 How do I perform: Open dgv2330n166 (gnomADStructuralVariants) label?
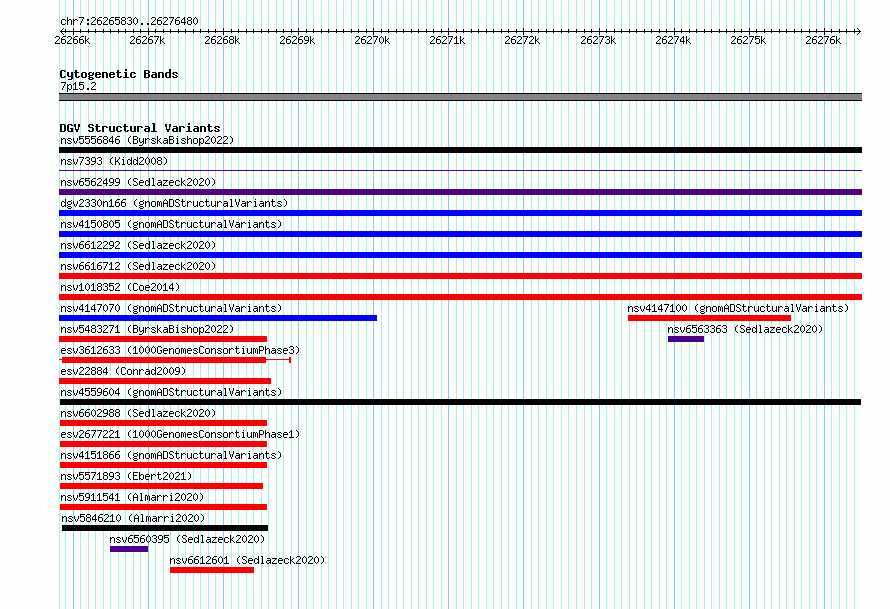coord(174,203)
